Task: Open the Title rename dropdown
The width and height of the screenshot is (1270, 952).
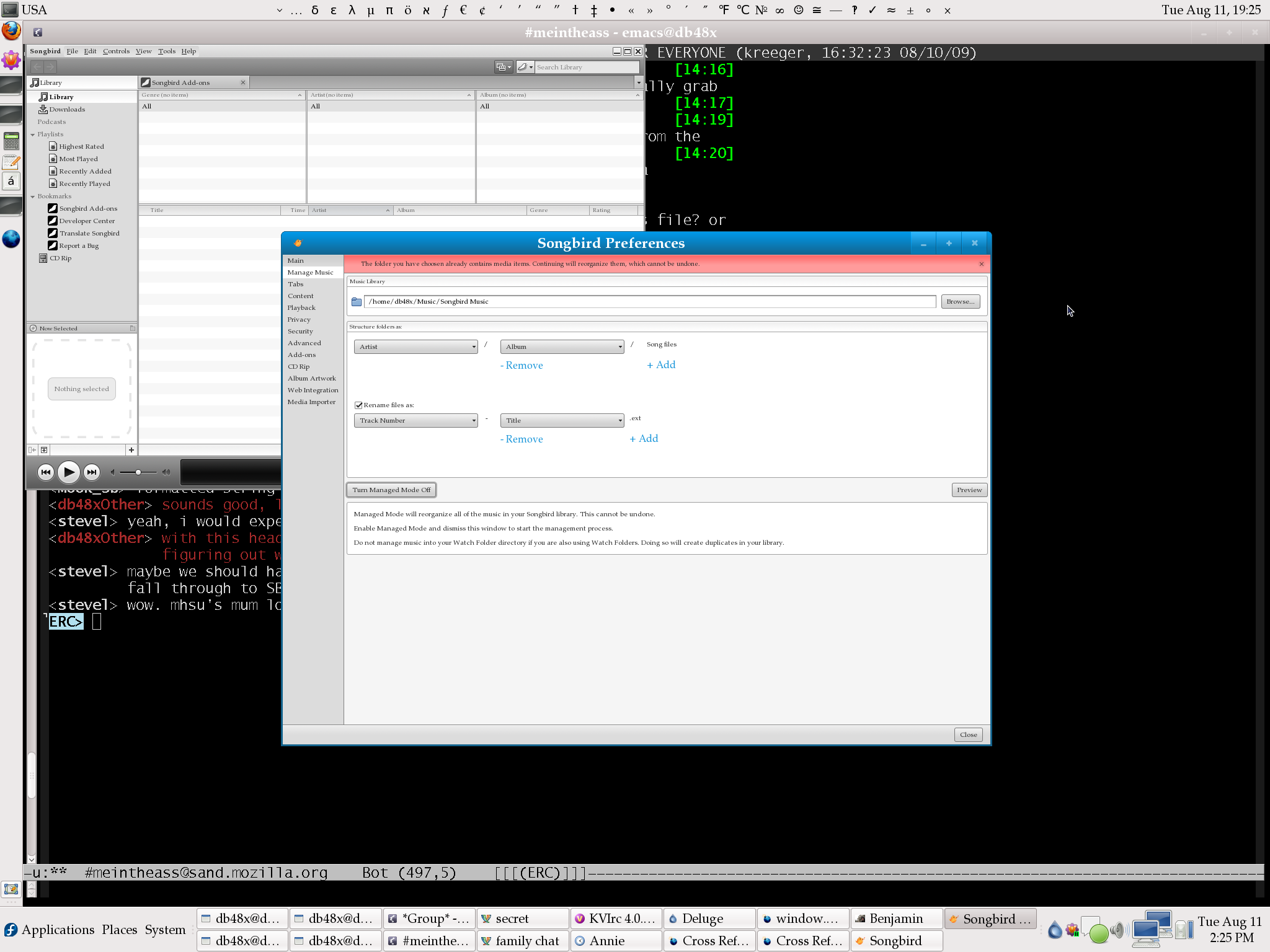Action: coord(562,421)
